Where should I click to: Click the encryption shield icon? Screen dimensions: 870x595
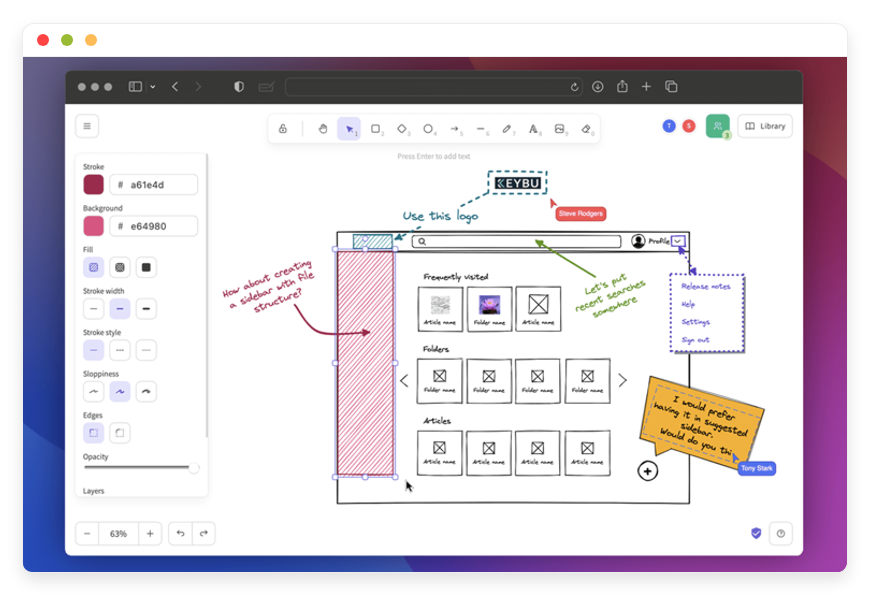point(756,533)
